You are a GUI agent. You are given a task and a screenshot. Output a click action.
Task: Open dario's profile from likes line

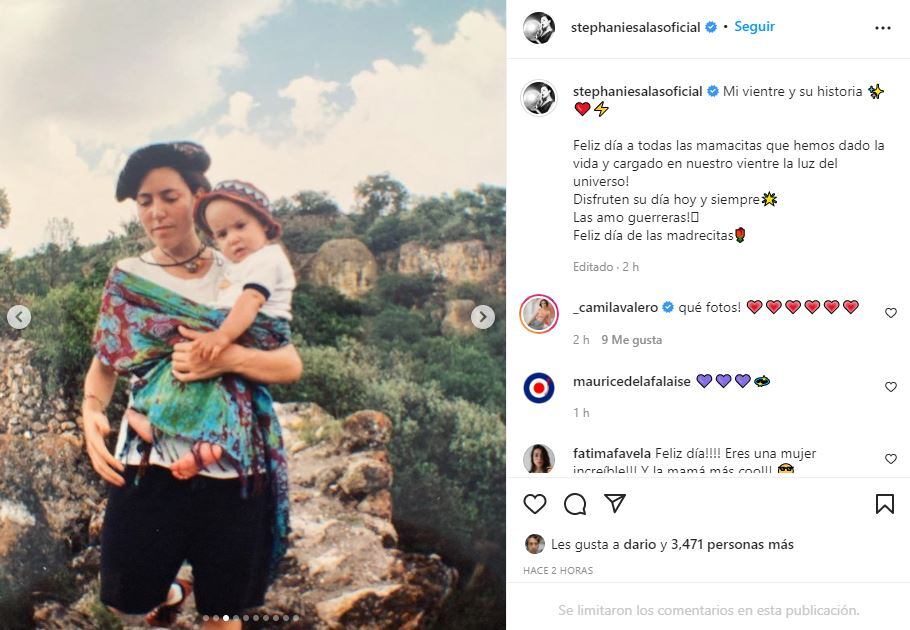tap(641, 545)
